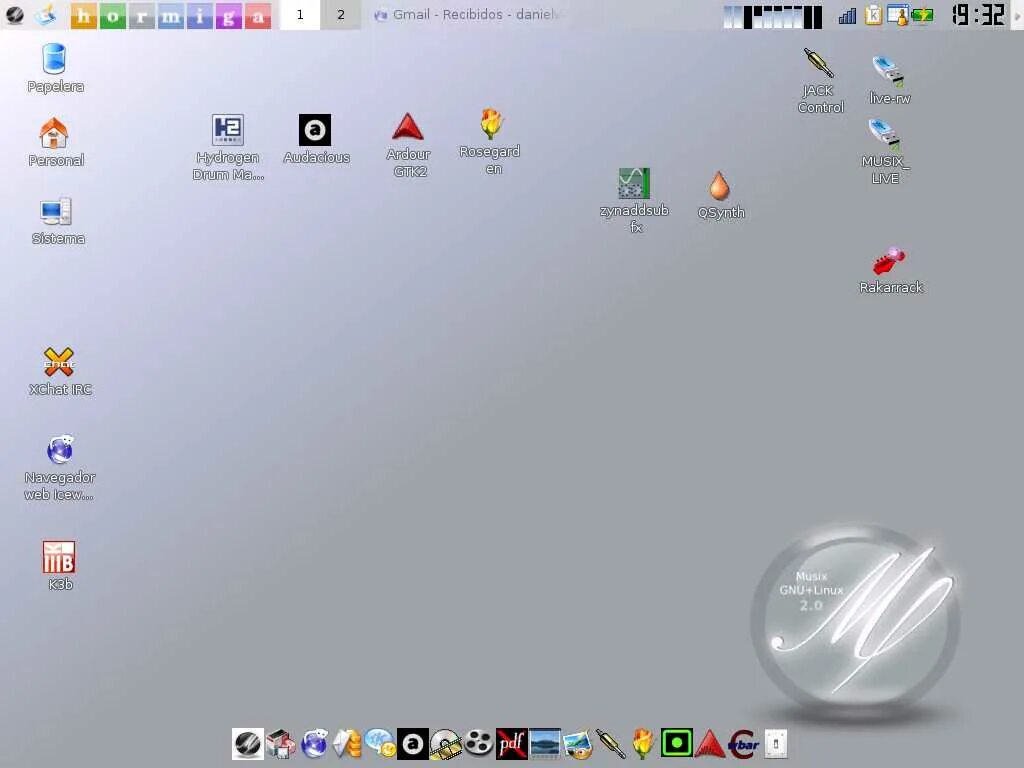The image size is (1024, 768).
Task: Open the DVD film disc icon in dock
Action: click(x=445, y=744)
